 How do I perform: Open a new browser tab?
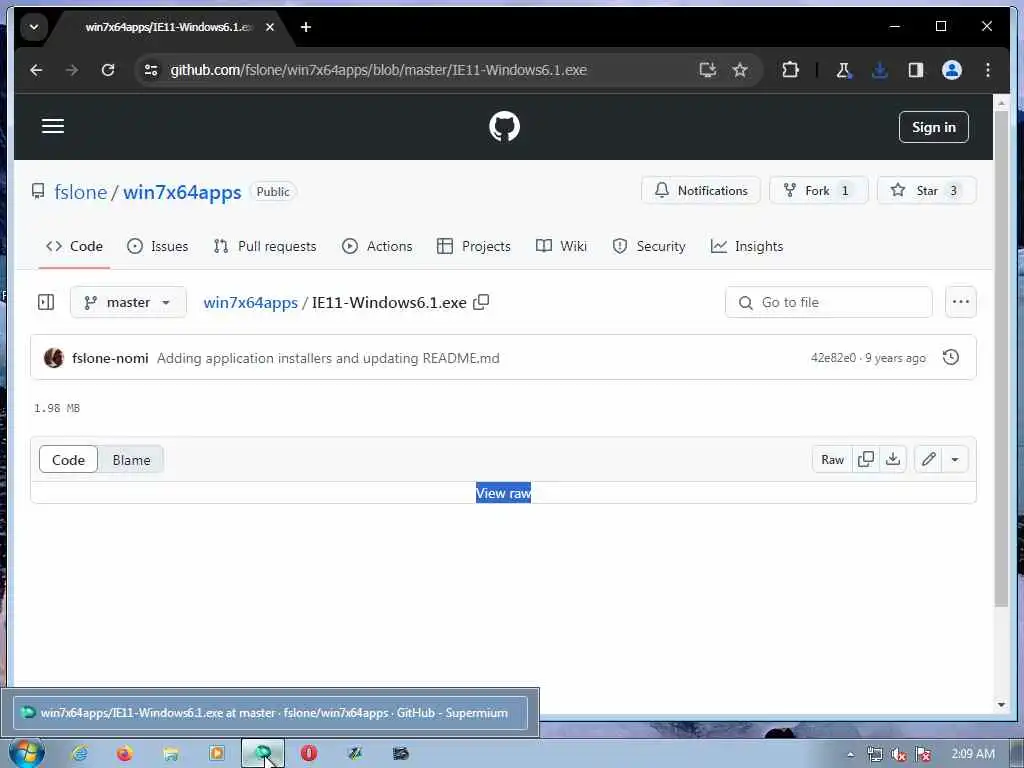tap(306, 27)
